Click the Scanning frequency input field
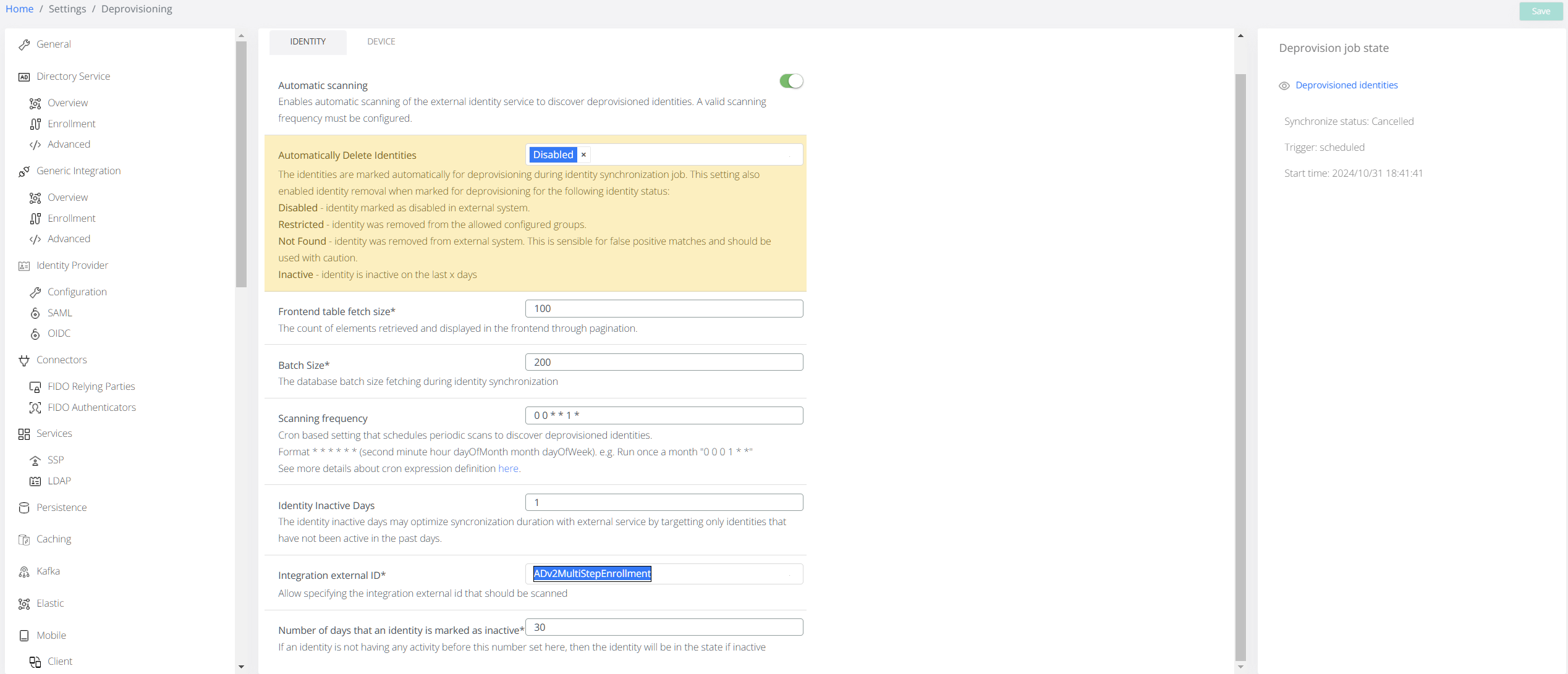Viewport: 1568px width, 674px height. pyautogui.click(x=664, y=416)
